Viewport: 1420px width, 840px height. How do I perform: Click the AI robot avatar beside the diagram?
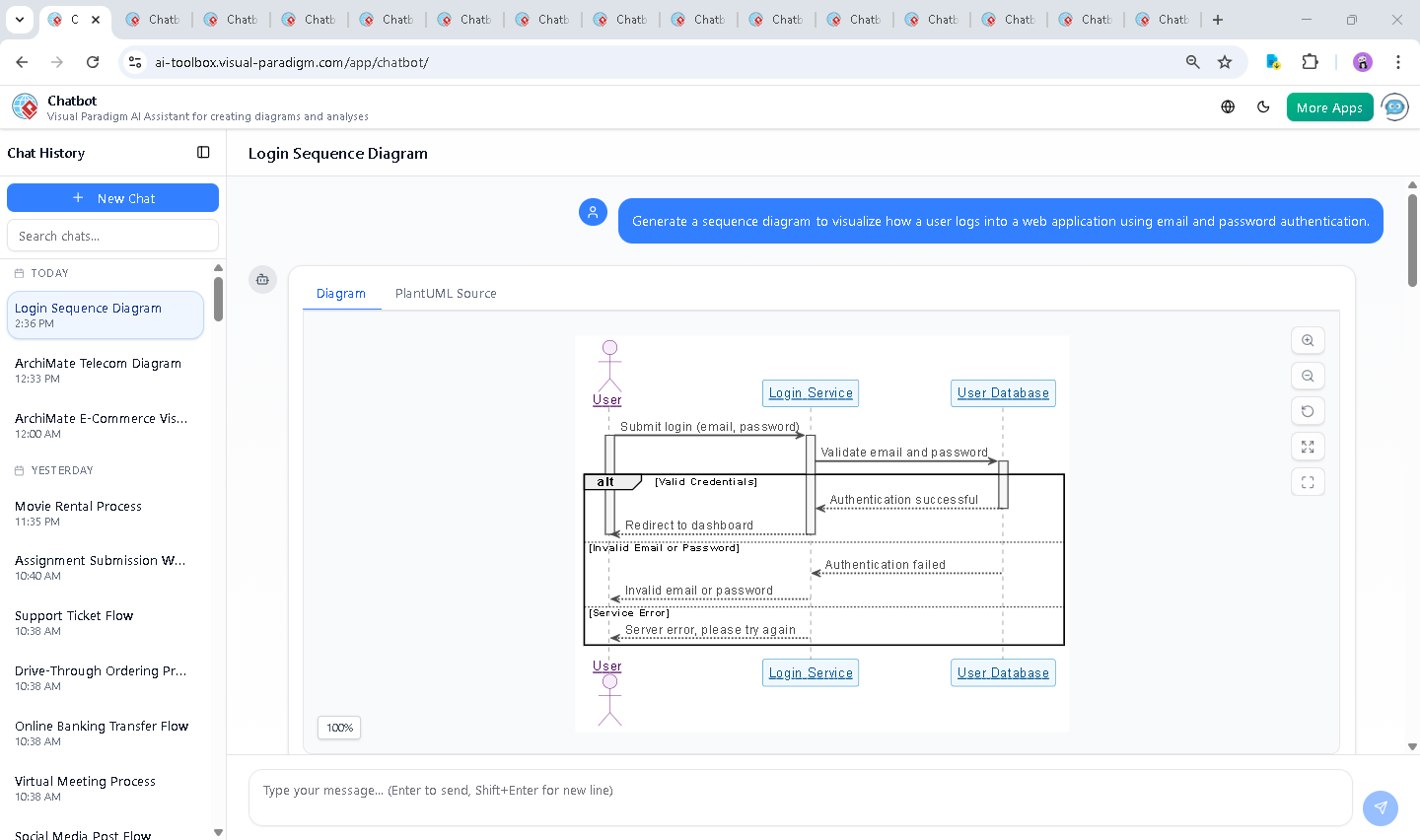[x=262, y=279]
